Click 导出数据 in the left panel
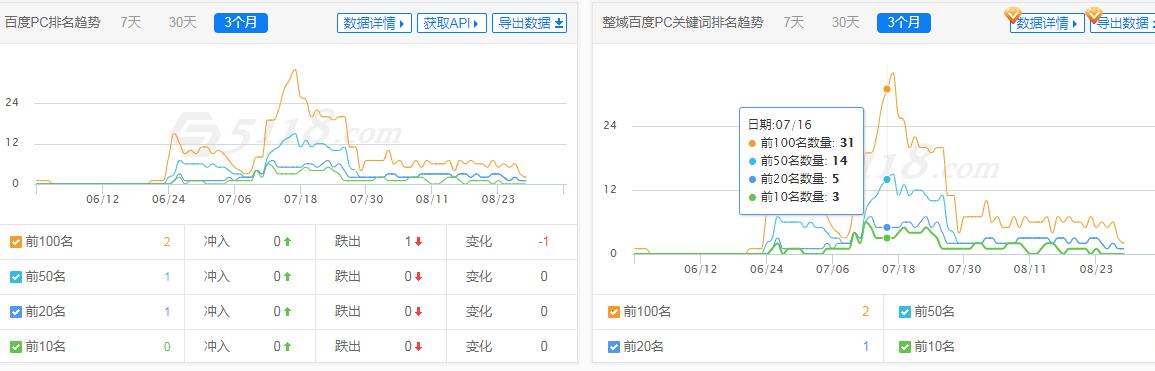 [530, 23]
